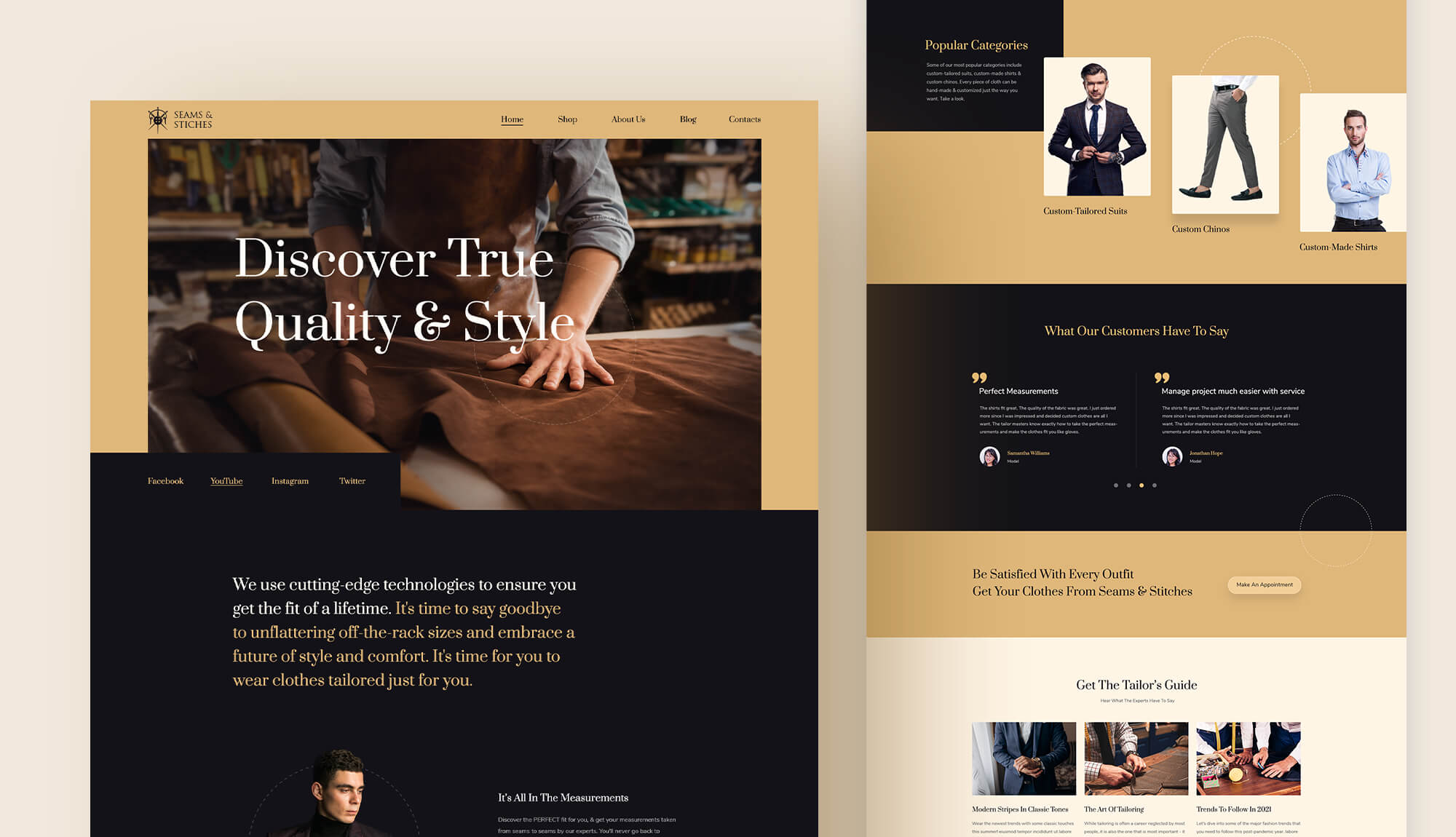Click the Twitter social media icon
The width and height of the screenshot is (1456, 837).
[352, 481]
